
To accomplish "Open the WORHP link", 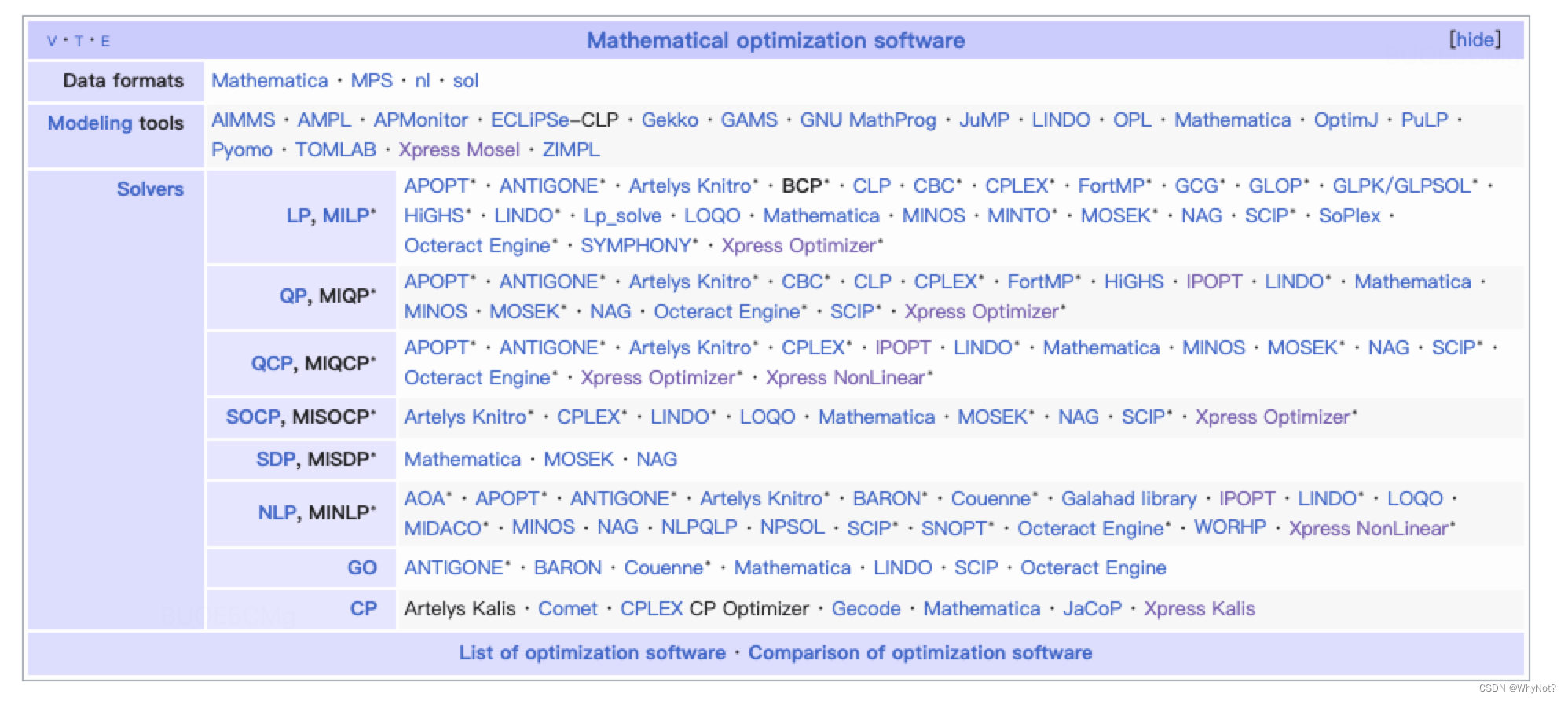I will (x=1230, y=527).
